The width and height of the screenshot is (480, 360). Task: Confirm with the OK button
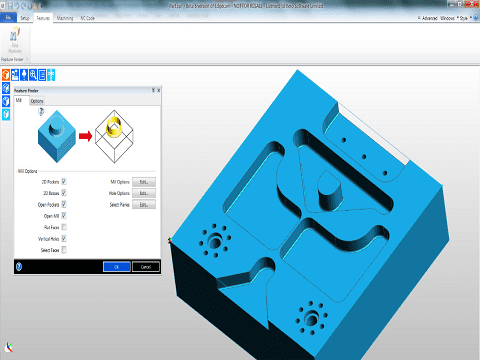[117, 267]
